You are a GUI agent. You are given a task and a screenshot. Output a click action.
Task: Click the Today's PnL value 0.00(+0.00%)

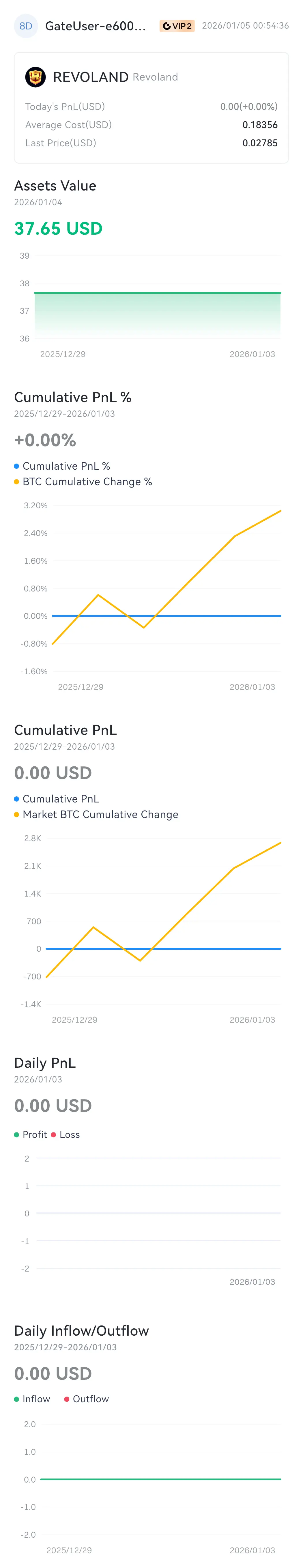point(248,107)
